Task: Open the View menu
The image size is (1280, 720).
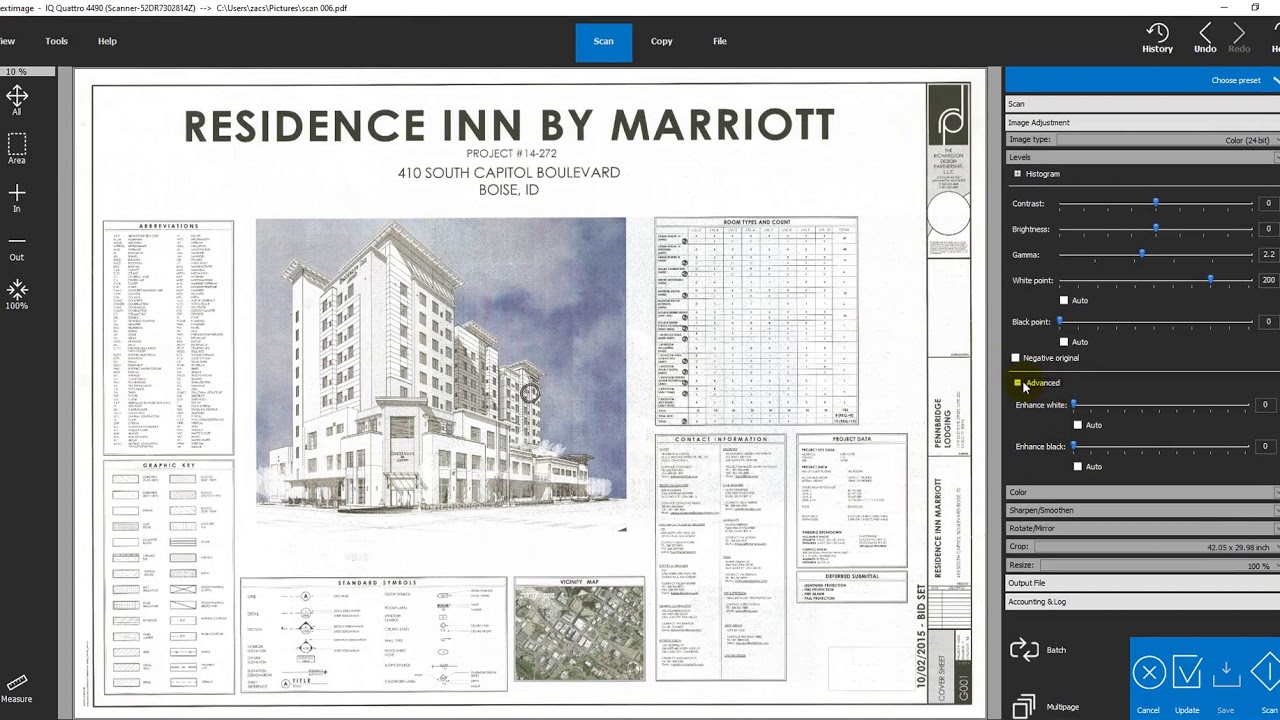Action: [7, 41]
